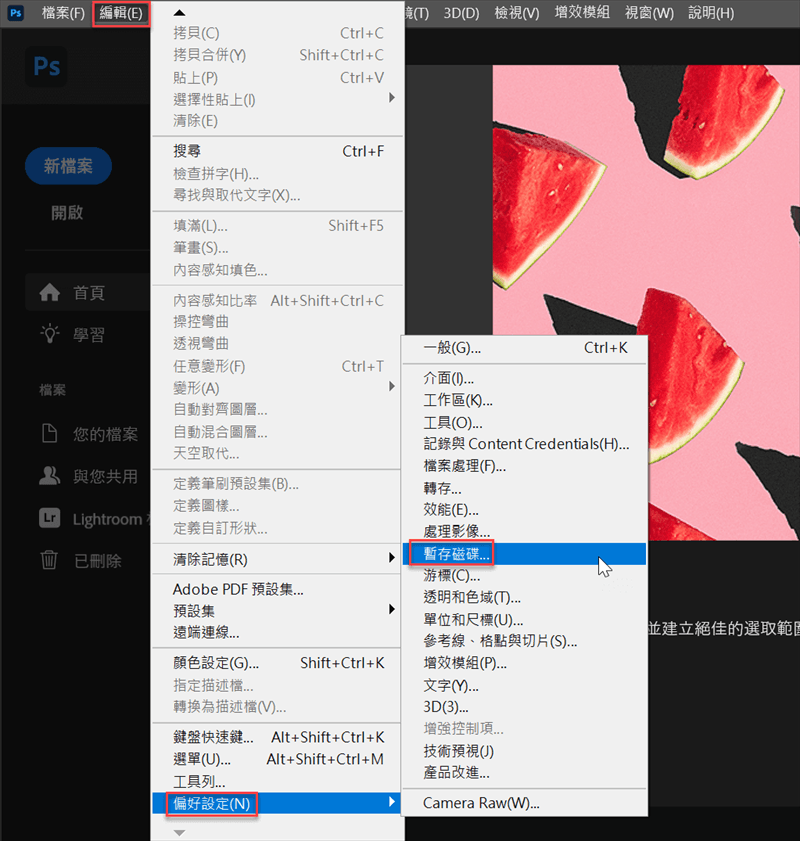Image resolution: width=800 pixels, height=841 pixels.
Task: Open the 編輯(E) menu
Action: pyautogui.click(x=121, y=13)
